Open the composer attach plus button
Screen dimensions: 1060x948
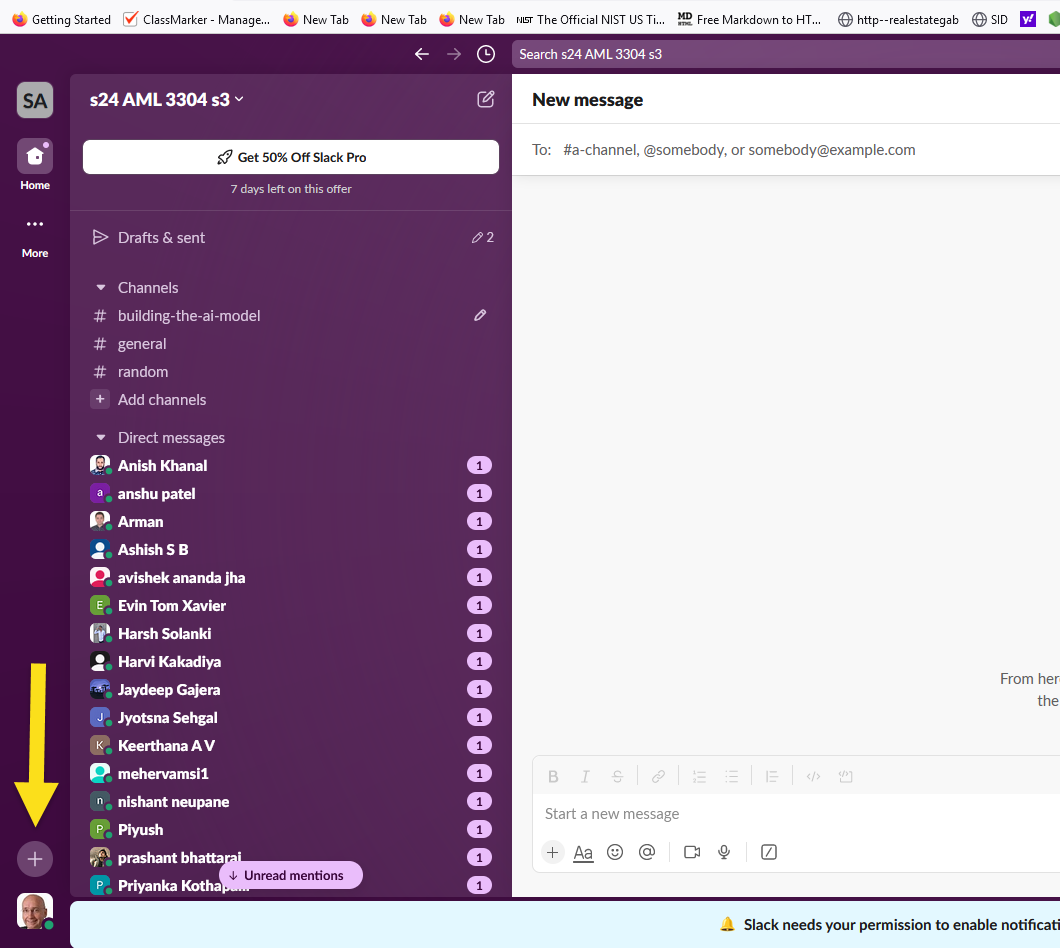tap(552, 852)
